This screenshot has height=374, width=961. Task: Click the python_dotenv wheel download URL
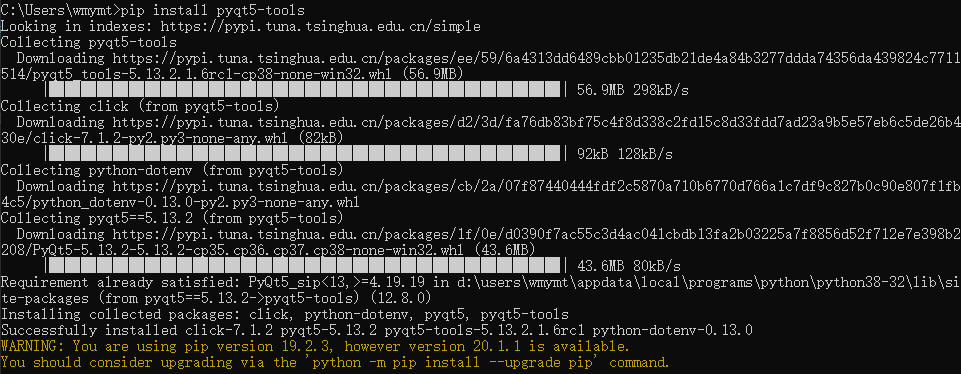[x=480, y=194]
